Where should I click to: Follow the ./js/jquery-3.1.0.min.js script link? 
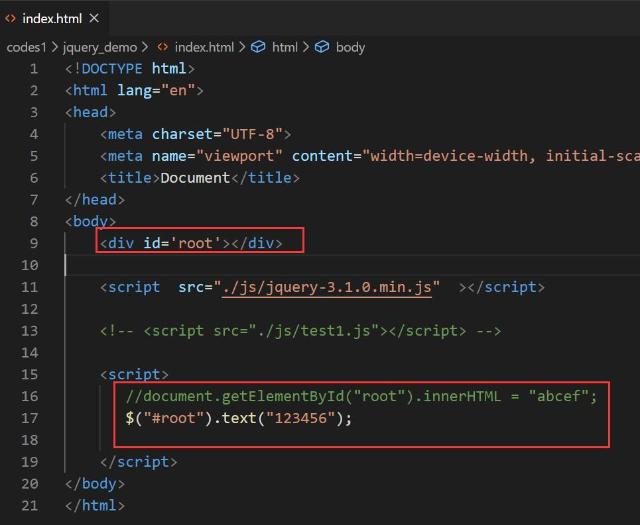327,287
